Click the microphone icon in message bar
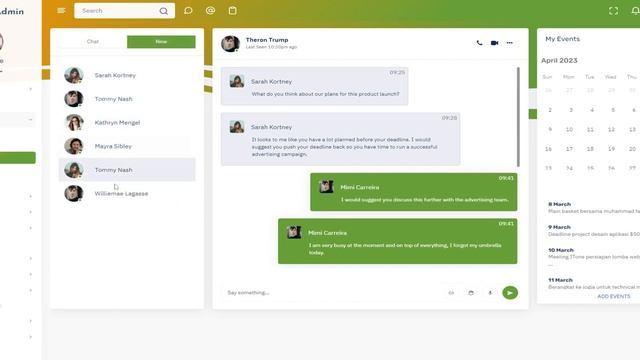Image resolution: width=640 pixels, height=360 pixels. 490,293
